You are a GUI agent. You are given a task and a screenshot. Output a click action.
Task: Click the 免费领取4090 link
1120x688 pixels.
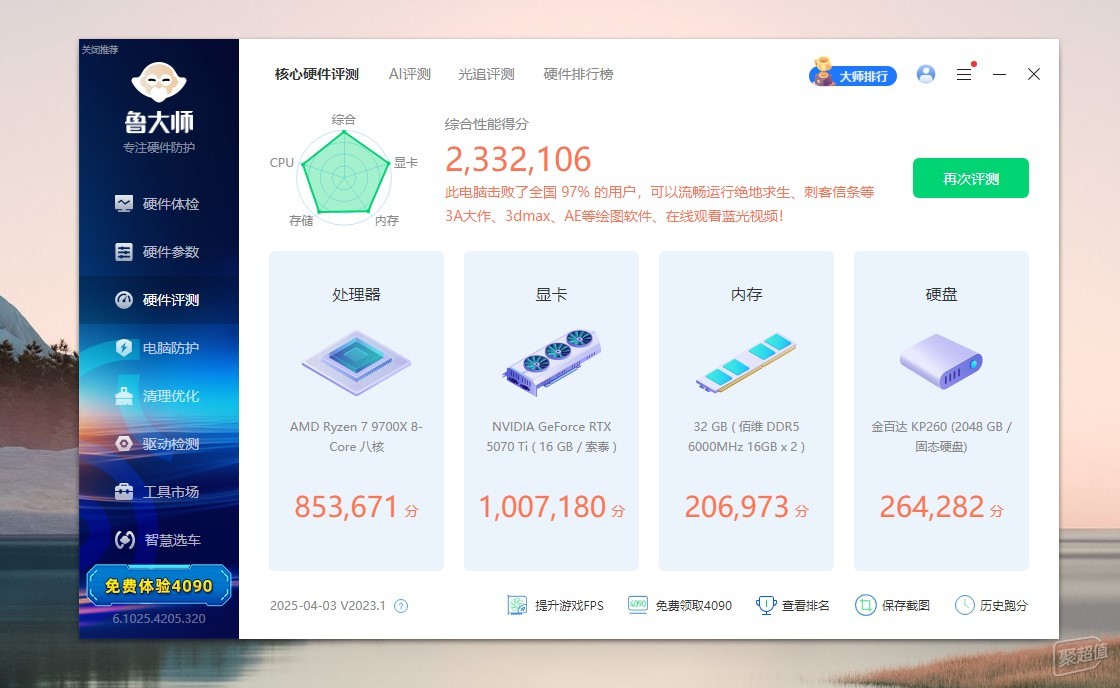click(694, 606)
